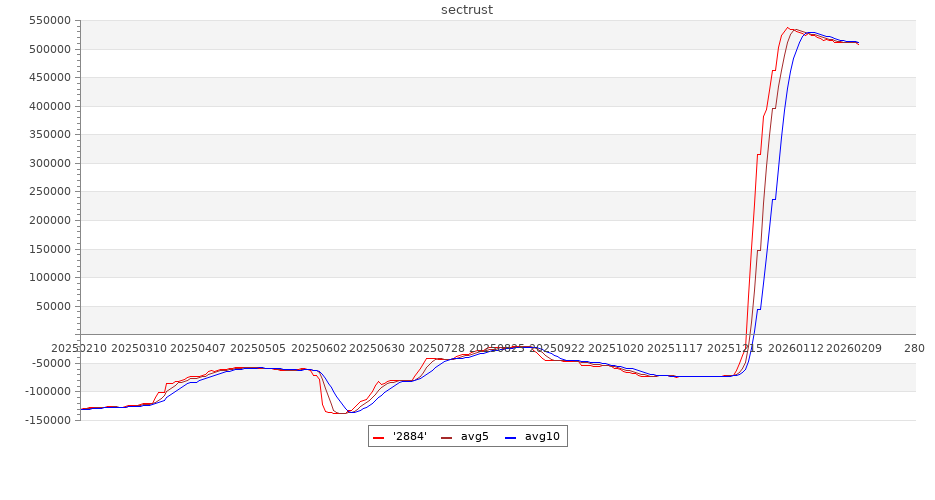Image resolution: width=935 pixels, height=500 pixels.
Task: Click the 20250602 date label
Action: click(x=319, y=348)
